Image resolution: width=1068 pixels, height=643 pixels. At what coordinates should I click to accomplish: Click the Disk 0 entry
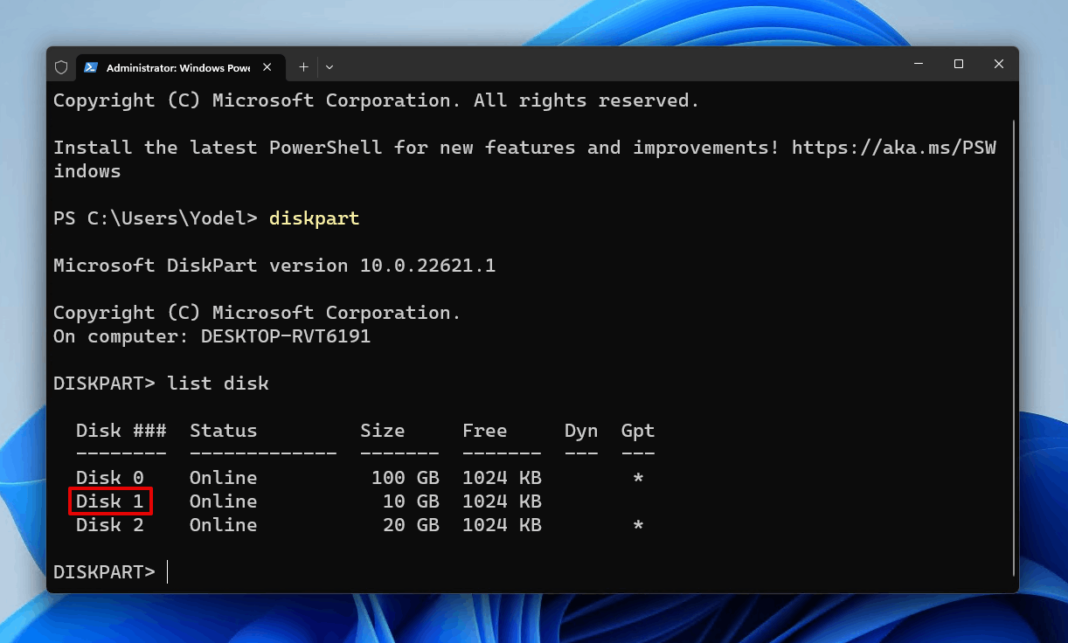pyautogui.click(x=110, y=478)
